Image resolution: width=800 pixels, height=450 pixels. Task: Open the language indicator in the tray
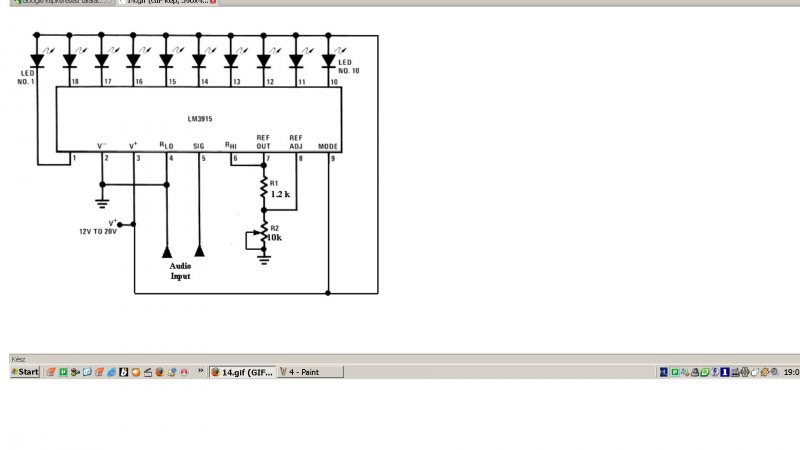pos(664,372)
